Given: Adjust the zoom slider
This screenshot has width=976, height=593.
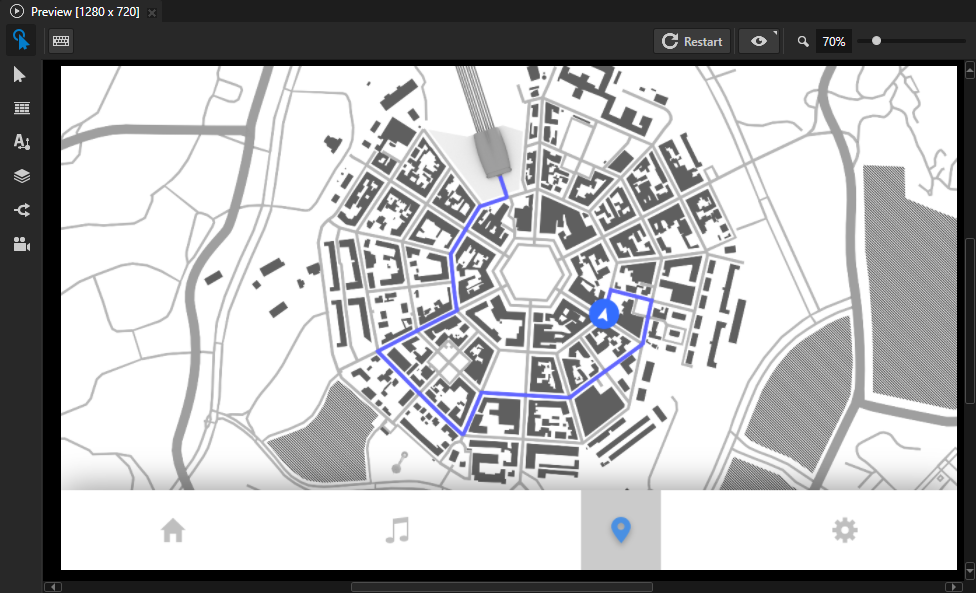Looking at the screenshot, I should pyautogui.click(x=876, y=41).
